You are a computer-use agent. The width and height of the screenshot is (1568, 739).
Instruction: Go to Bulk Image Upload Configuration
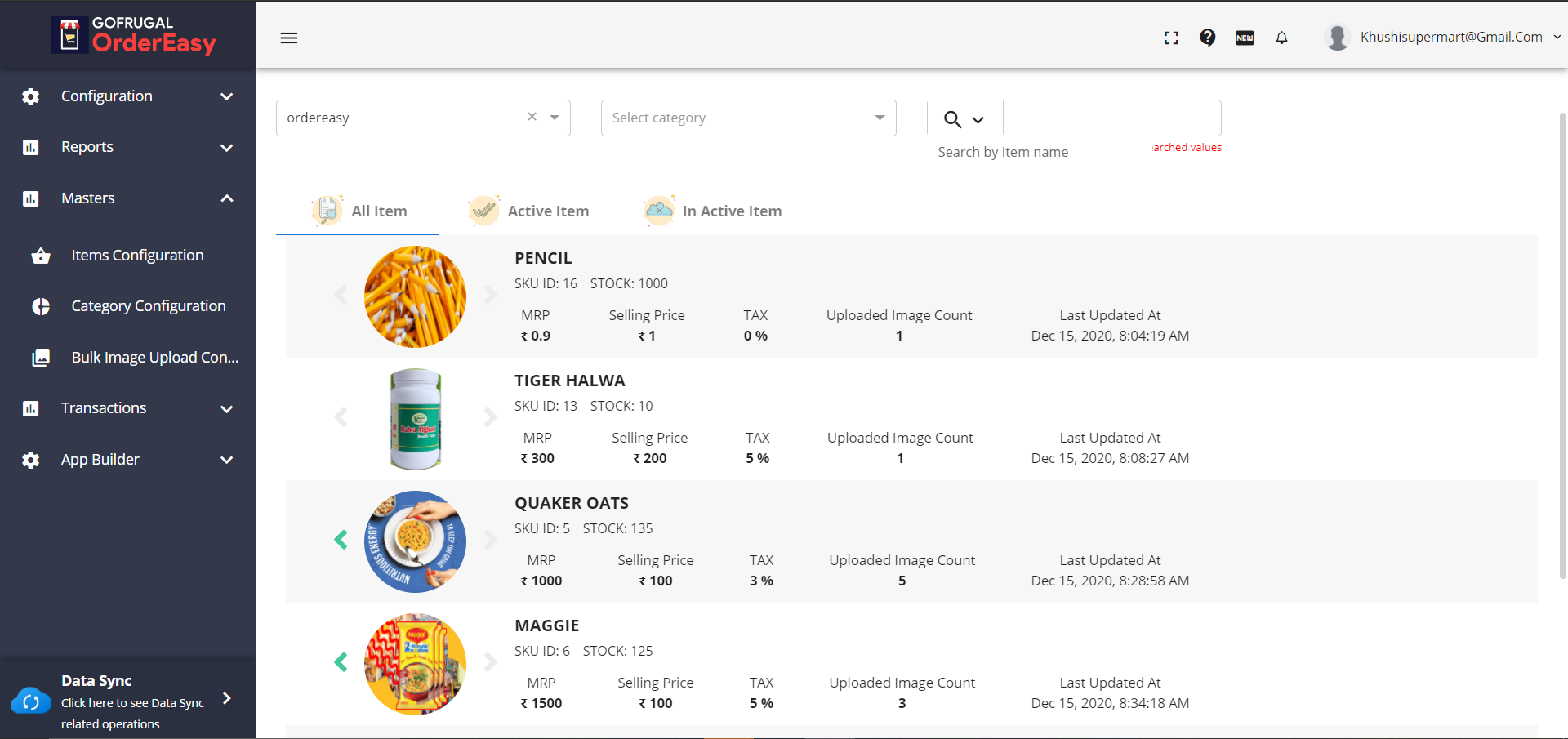pyautogui.click(x=154, y=358)
